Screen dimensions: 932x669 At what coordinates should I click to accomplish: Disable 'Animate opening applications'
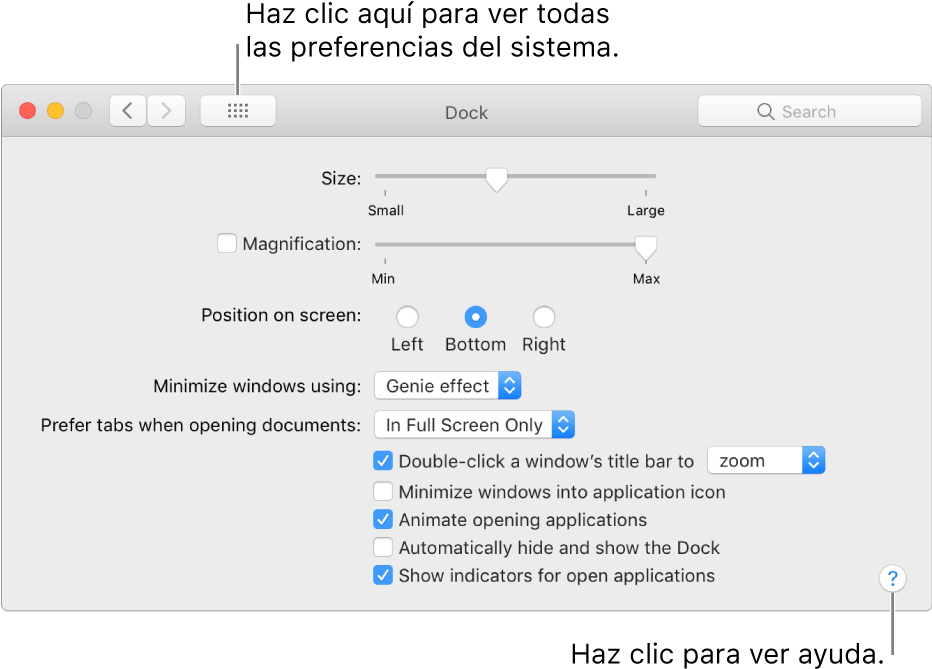click(383, 519)
